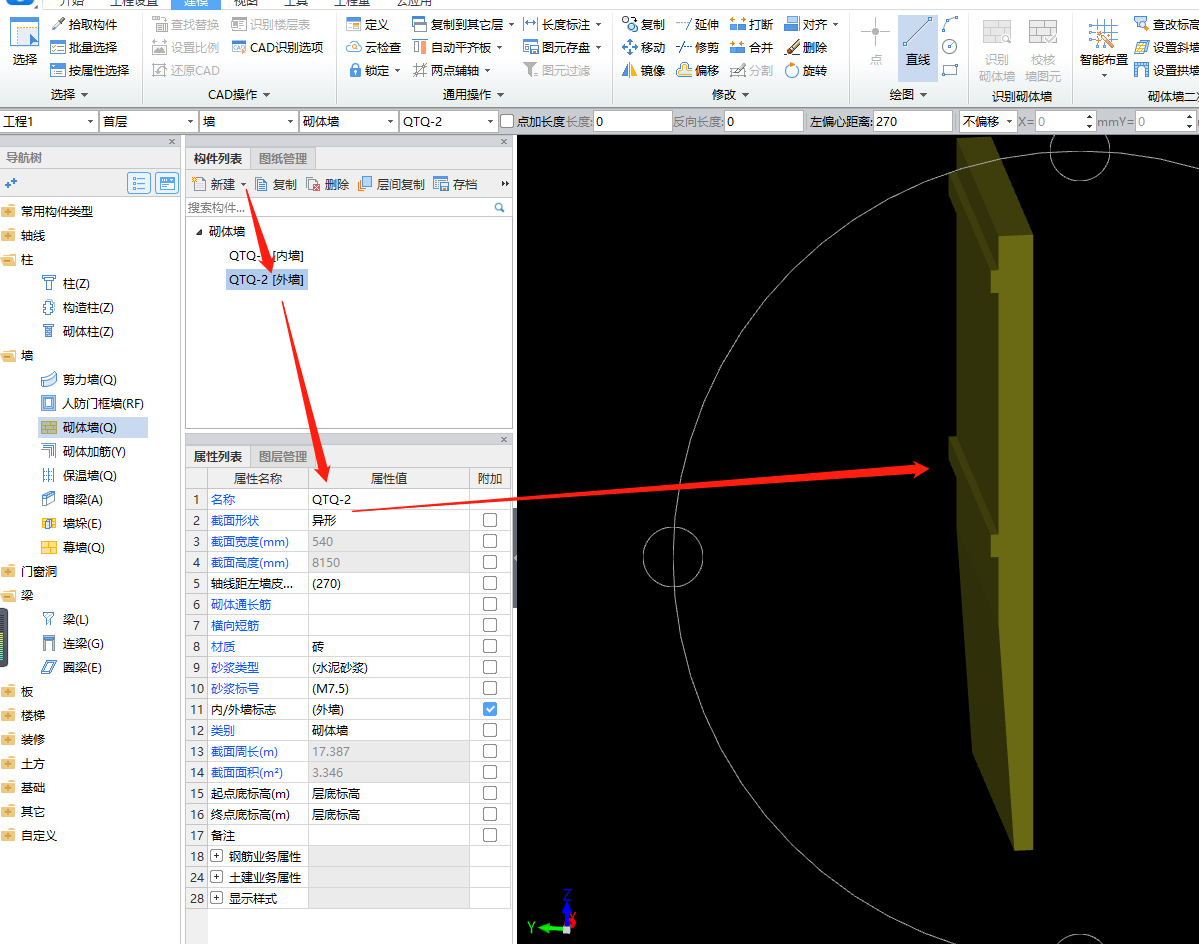Screen dimensions: 1199x944
Task: Click the 左偏心距离 input field
Action: pyautogui.click(x=912, y=122)
